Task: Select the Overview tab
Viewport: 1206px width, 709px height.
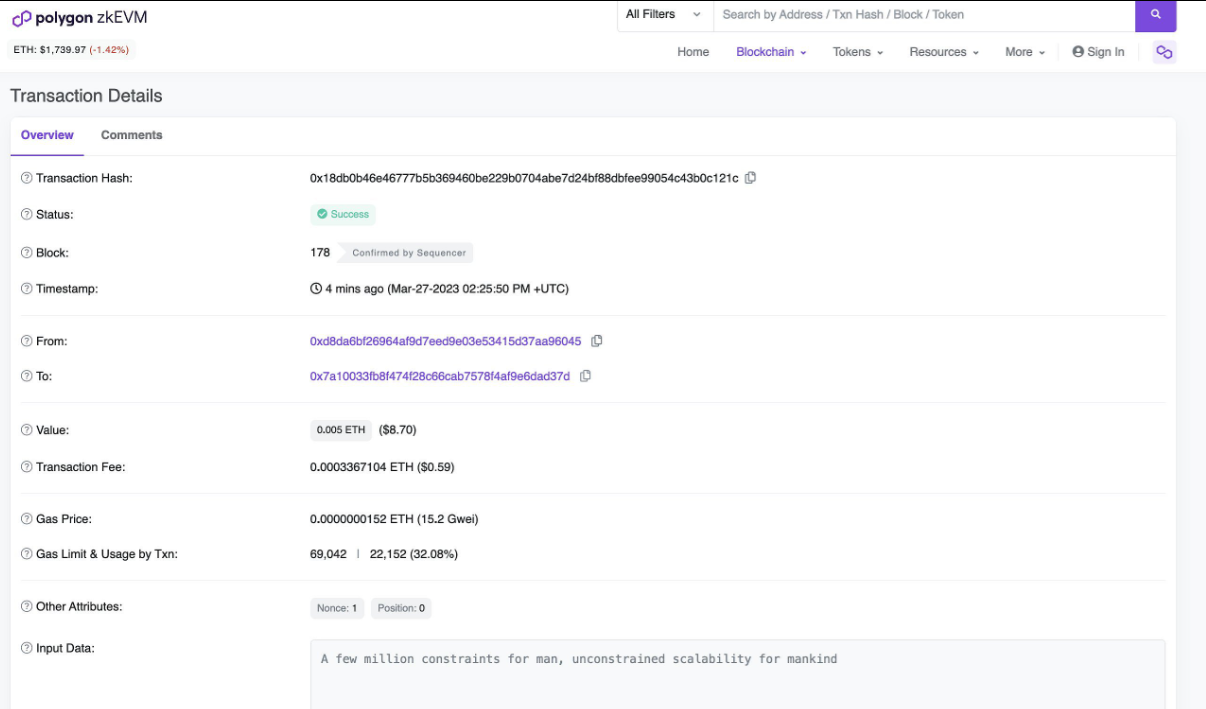Action: [x=47, y=135]
